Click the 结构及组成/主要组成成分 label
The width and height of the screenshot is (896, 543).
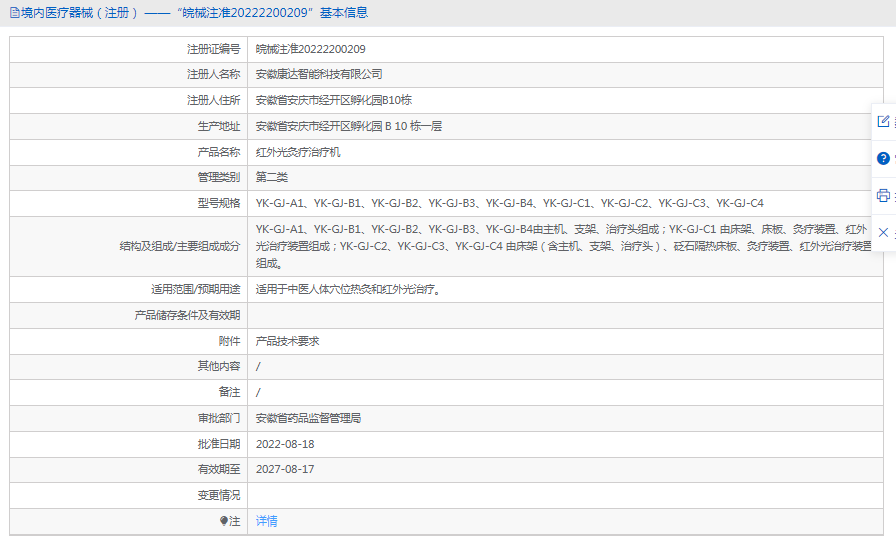click(x=179, y=246)
